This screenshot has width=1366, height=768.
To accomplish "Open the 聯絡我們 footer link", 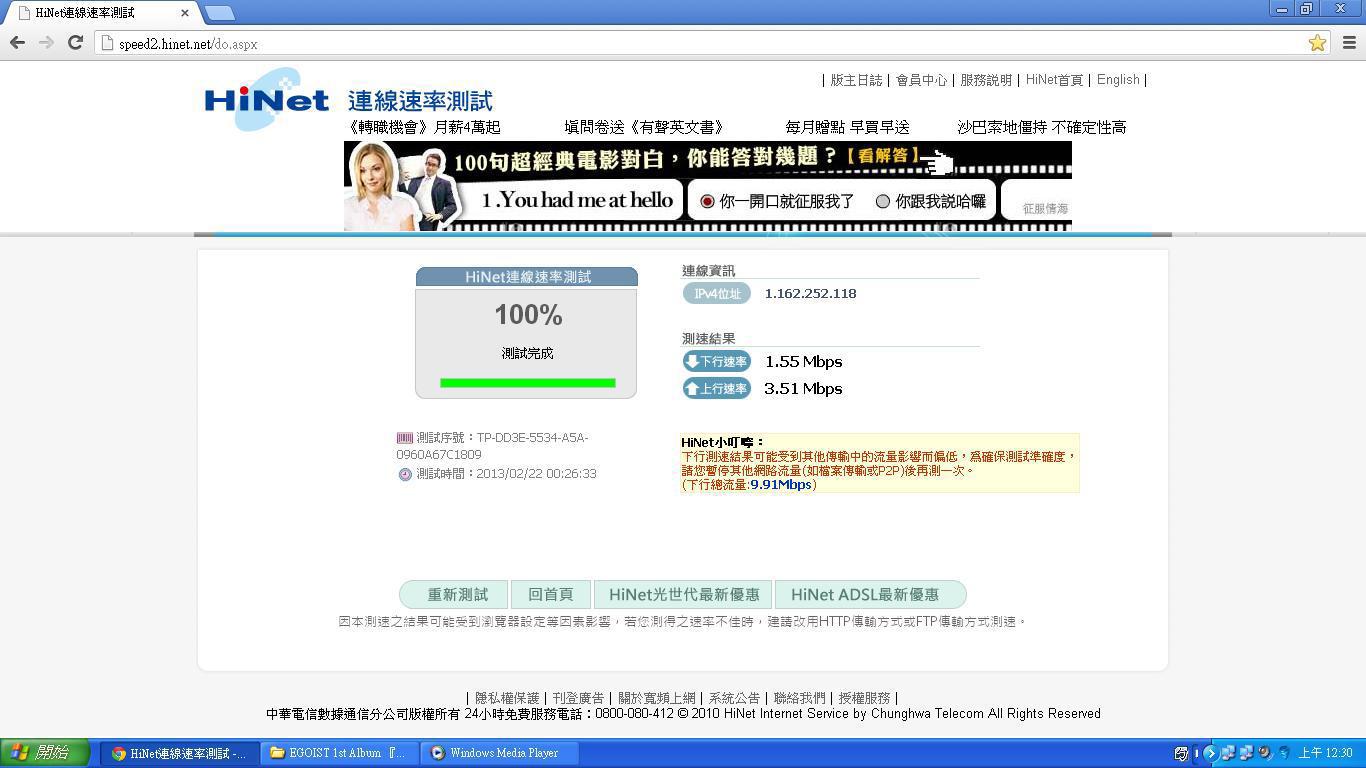I will pos(800,698).
